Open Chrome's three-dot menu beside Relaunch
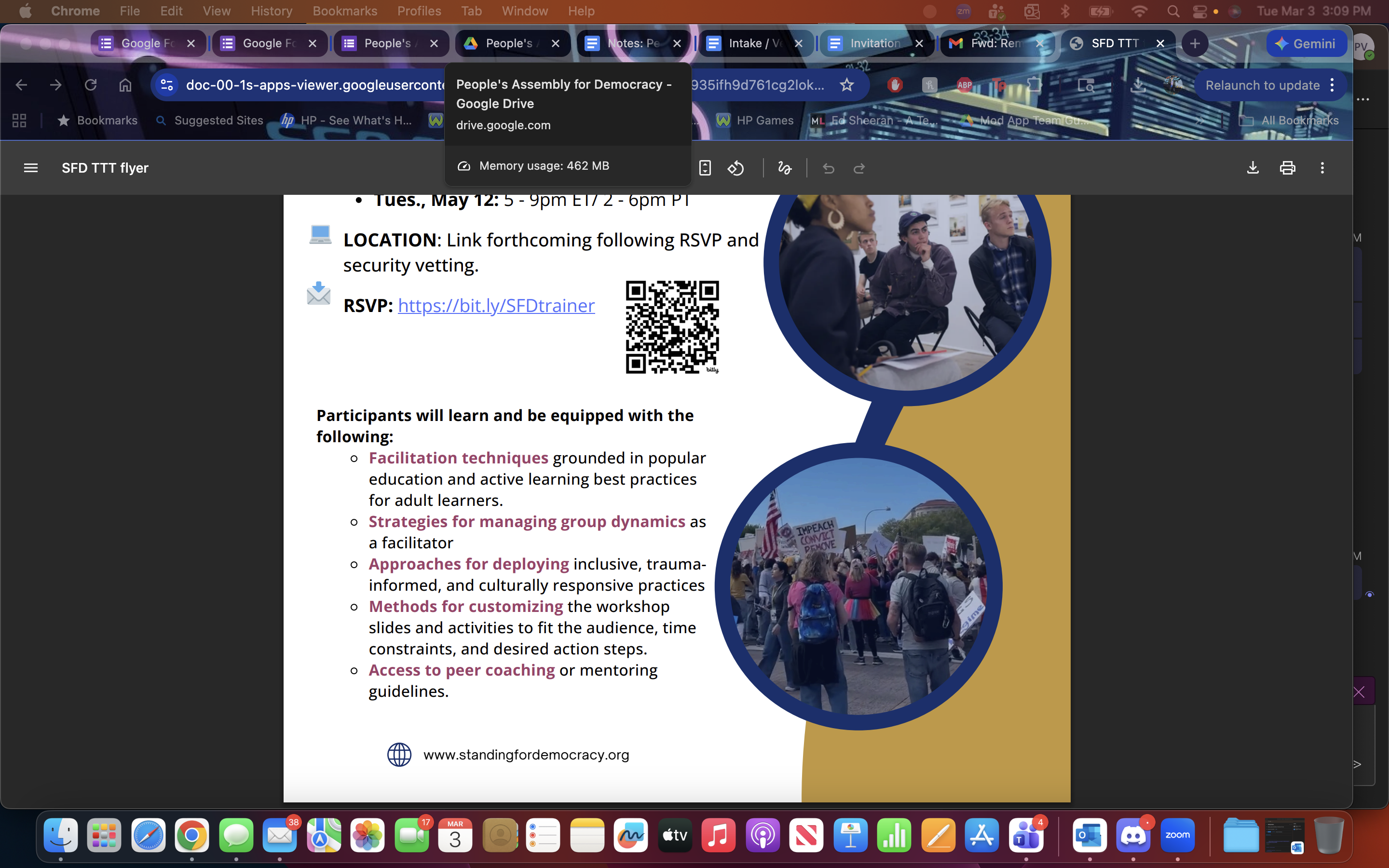The image size is (1389, 868). (x=1332, y=85)
